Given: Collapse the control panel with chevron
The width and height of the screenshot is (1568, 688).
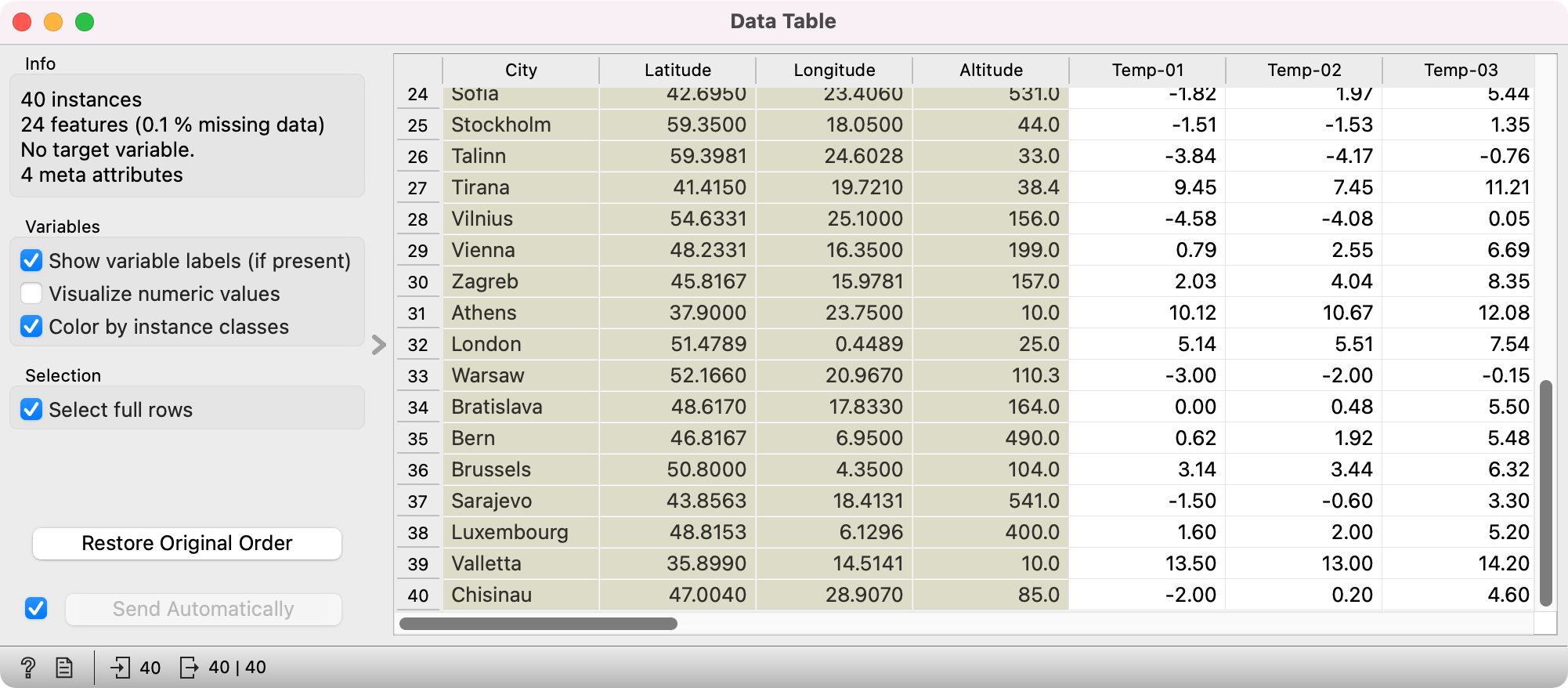Looking at the screenshot, I should (x=379, y=345).
